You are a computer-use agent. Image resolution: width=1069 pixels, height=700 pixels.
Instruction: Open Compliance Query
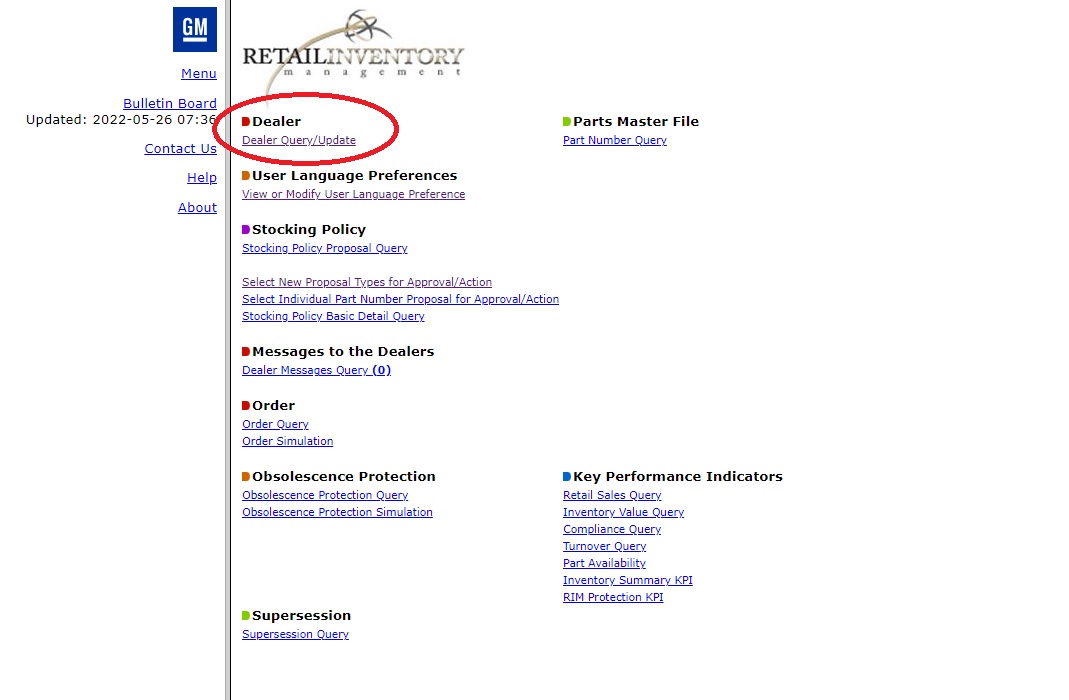[x=612, y=529]
